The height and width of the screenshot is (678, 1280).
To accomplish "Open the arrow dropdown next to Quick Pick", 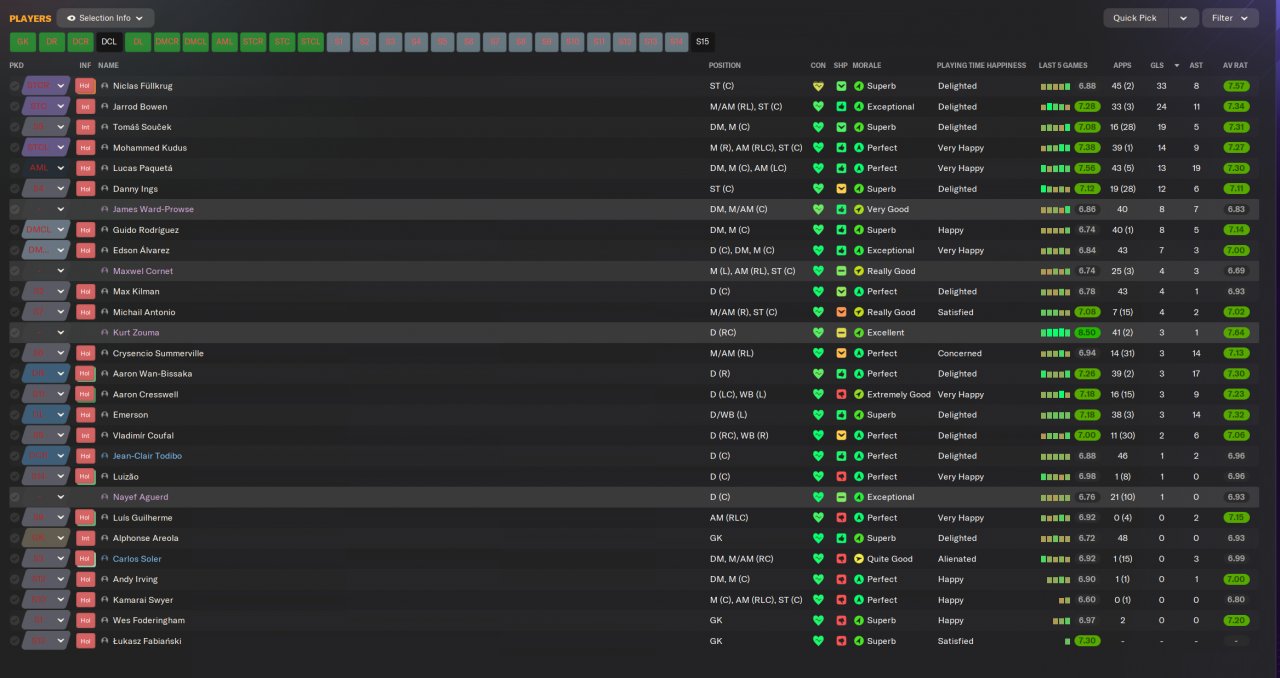I will (1184, 18).
